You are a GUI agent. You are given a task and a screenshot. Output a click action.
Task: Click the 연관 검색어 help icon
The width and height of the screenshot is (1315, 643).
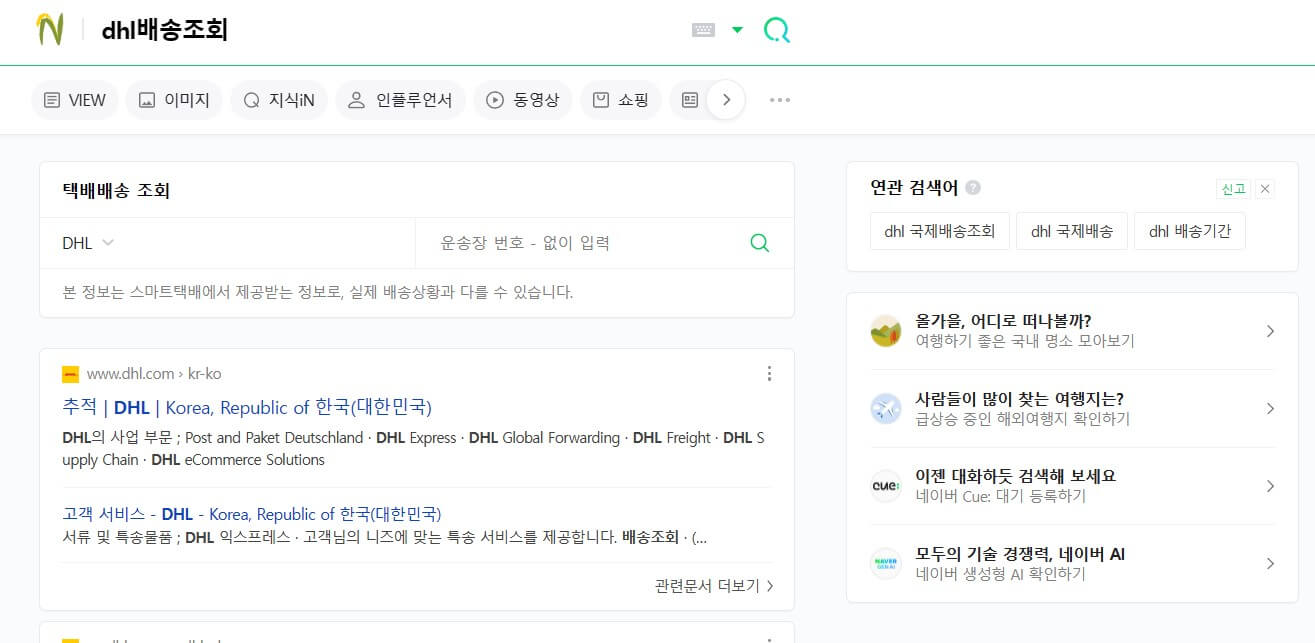point(973,188)
